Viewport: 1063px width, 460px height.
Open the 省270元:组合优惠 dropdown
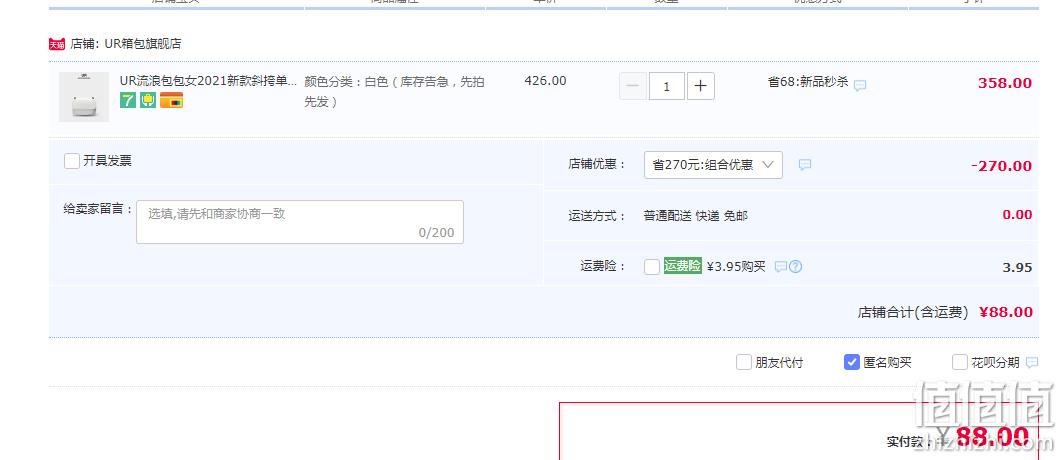[x=713, y=165]
